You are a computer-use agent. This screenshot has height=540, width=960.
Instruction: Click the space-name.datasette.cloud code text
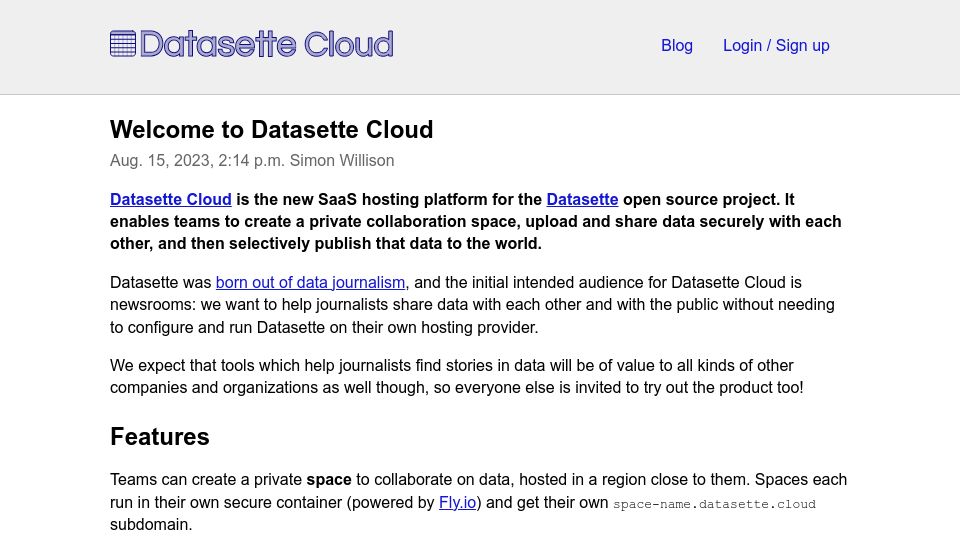click(714, 504)
